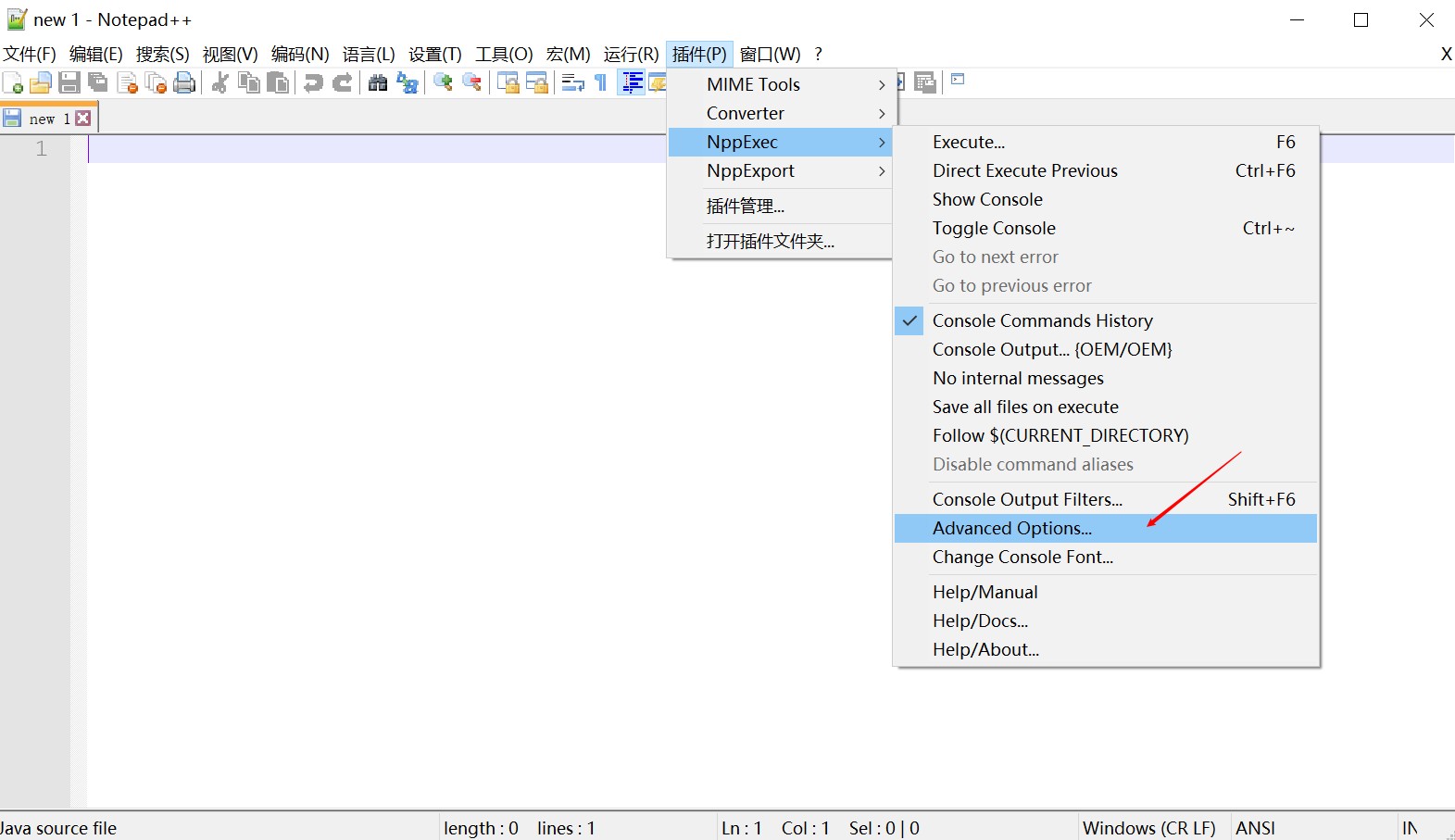Image resolution: width=1455 pixels, height=840 pixels.
Task: Open the 语言(L) menu
Action: tap(369, 54)
